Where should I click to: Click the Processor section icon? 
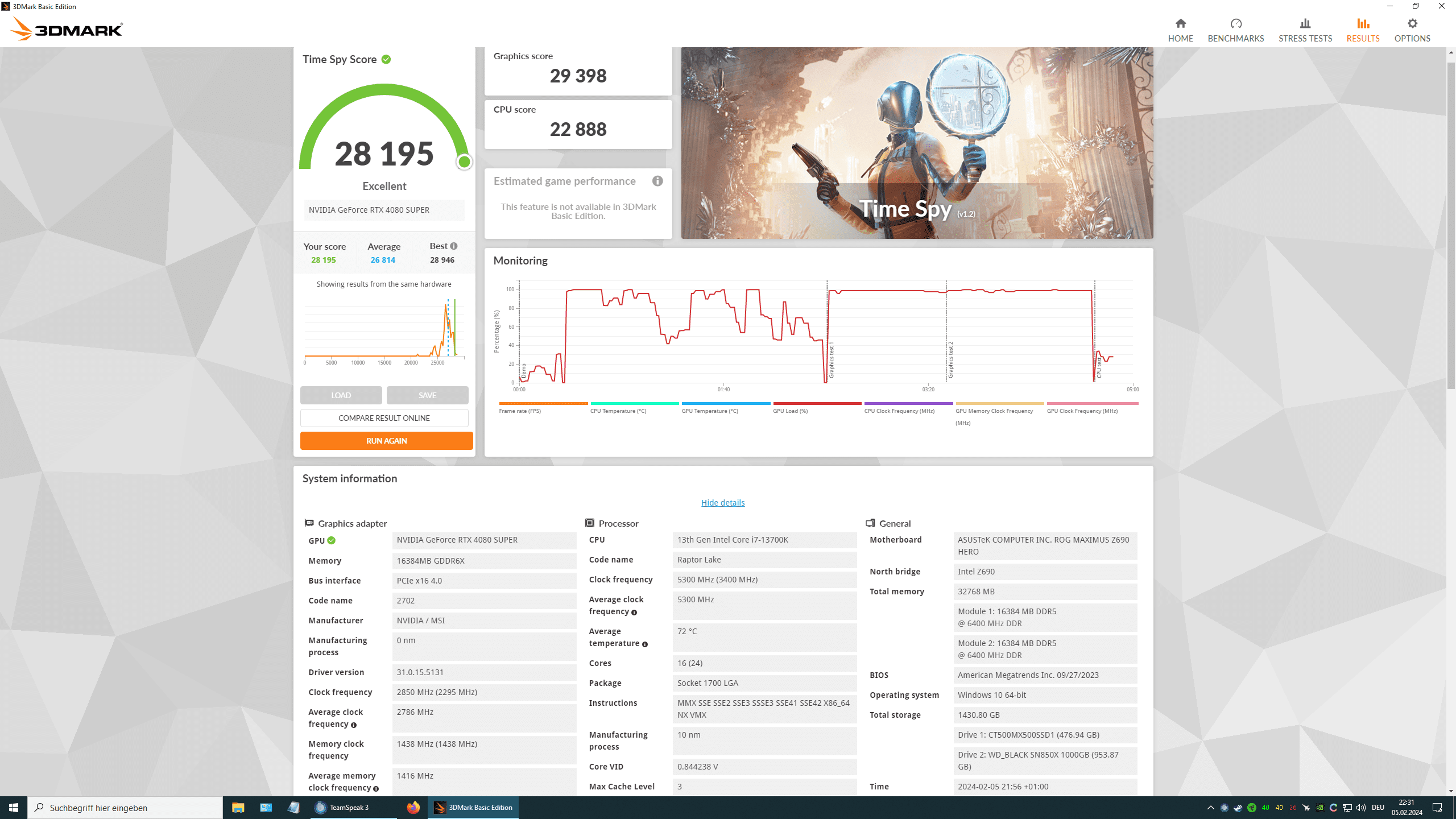(590, 523)
